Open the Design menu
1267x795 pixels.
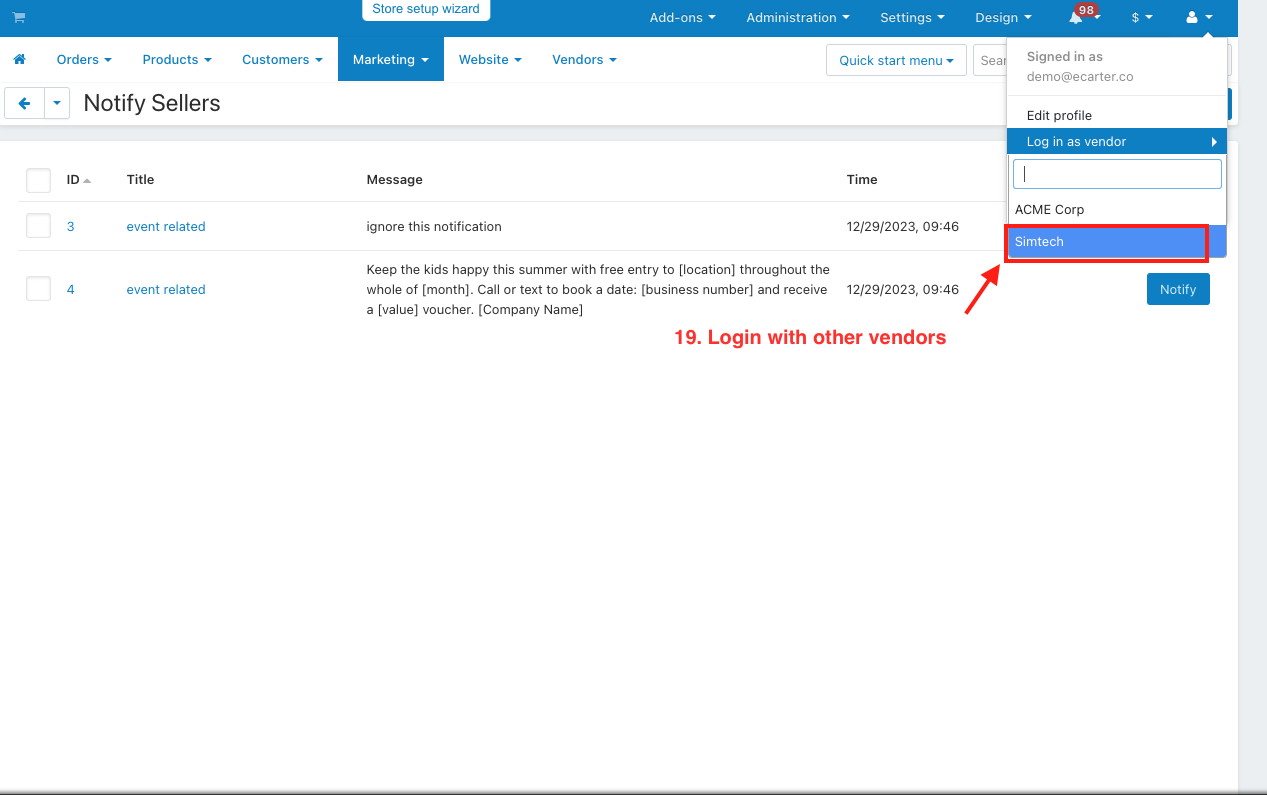1003,18
